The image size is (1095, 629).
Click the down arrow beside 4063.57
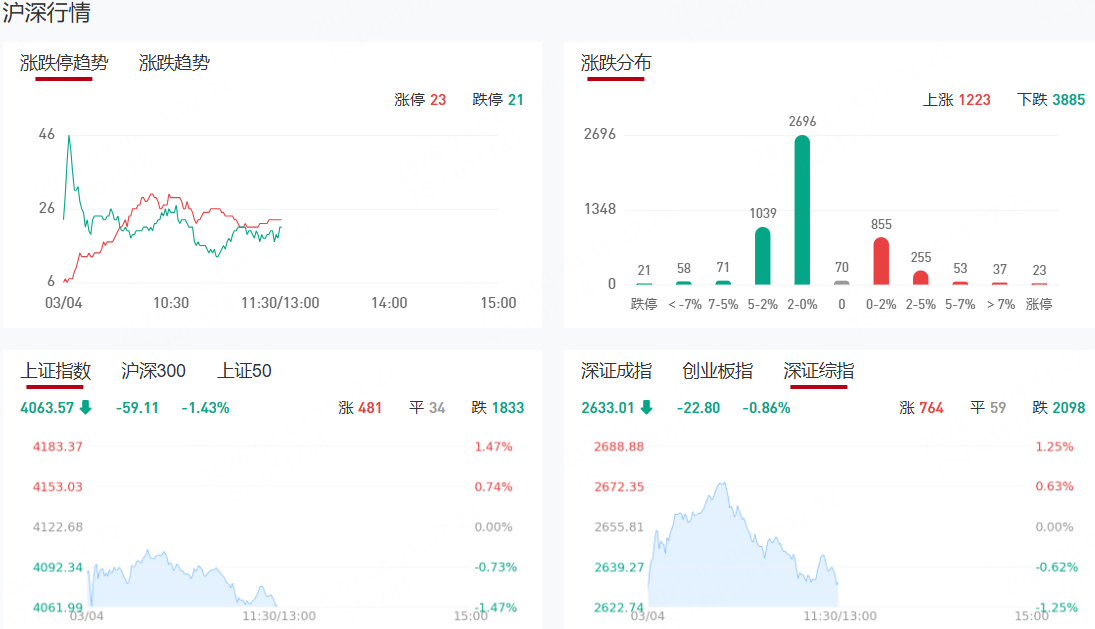pos(85,407)
